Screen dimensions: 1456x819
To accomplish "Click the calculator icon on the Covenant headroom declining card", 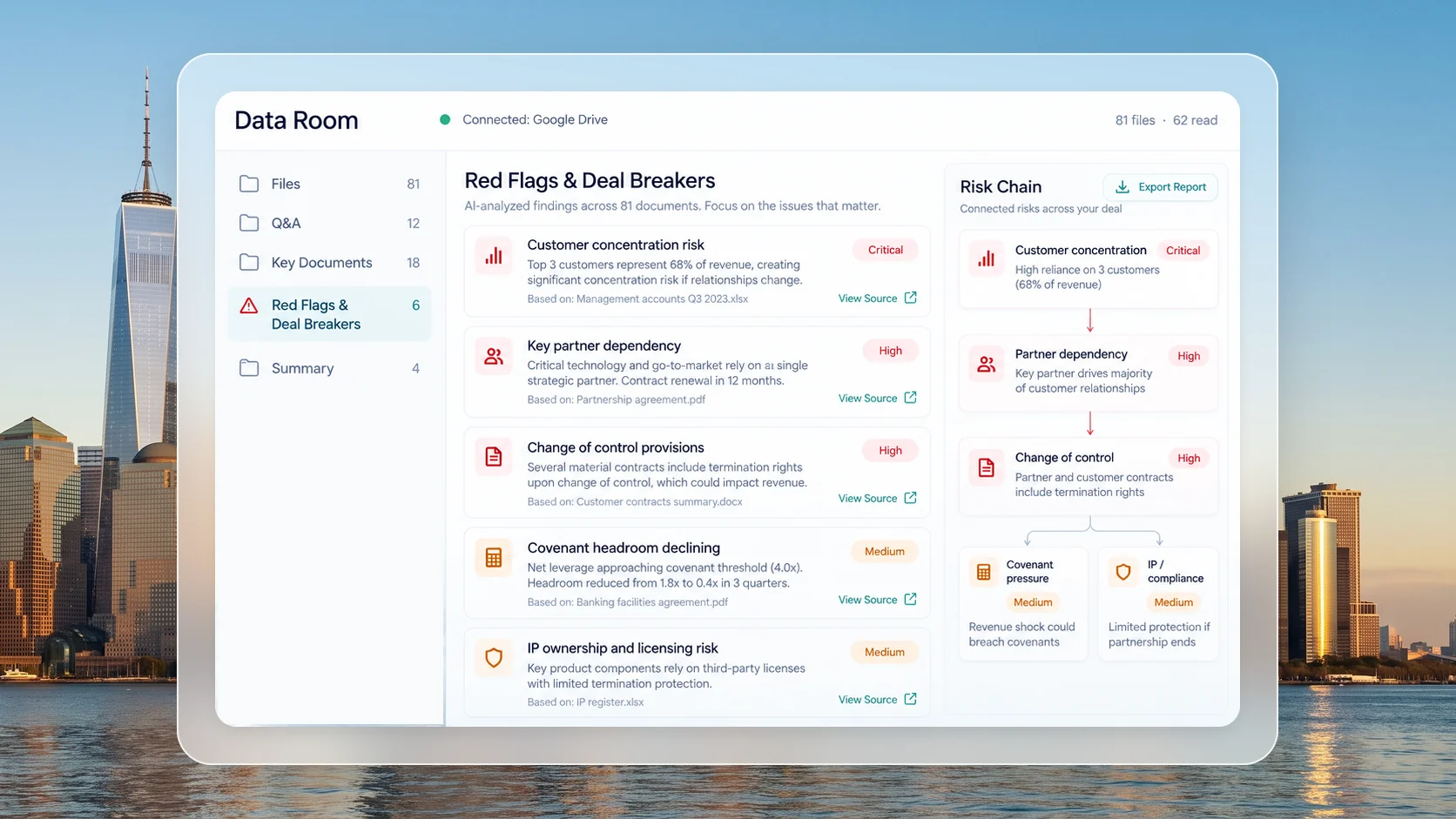I will click(494, 558).
